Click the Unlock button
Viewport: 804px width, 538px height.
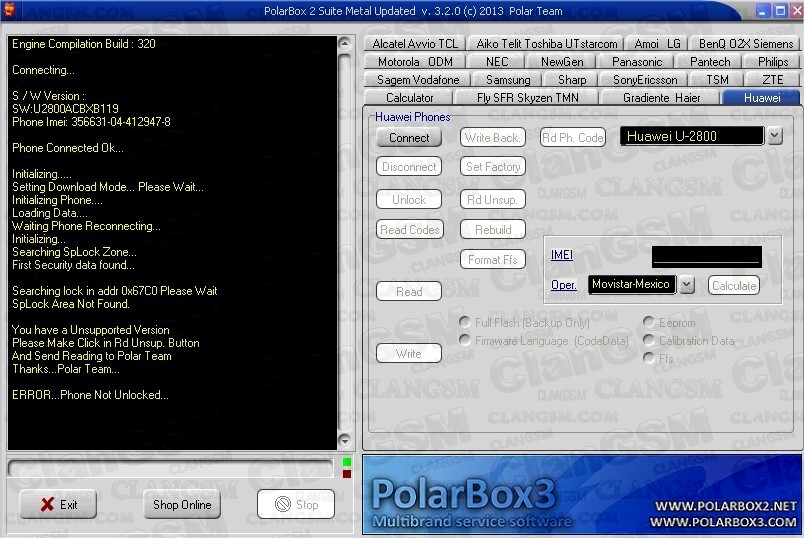click(x=409, y=200)
